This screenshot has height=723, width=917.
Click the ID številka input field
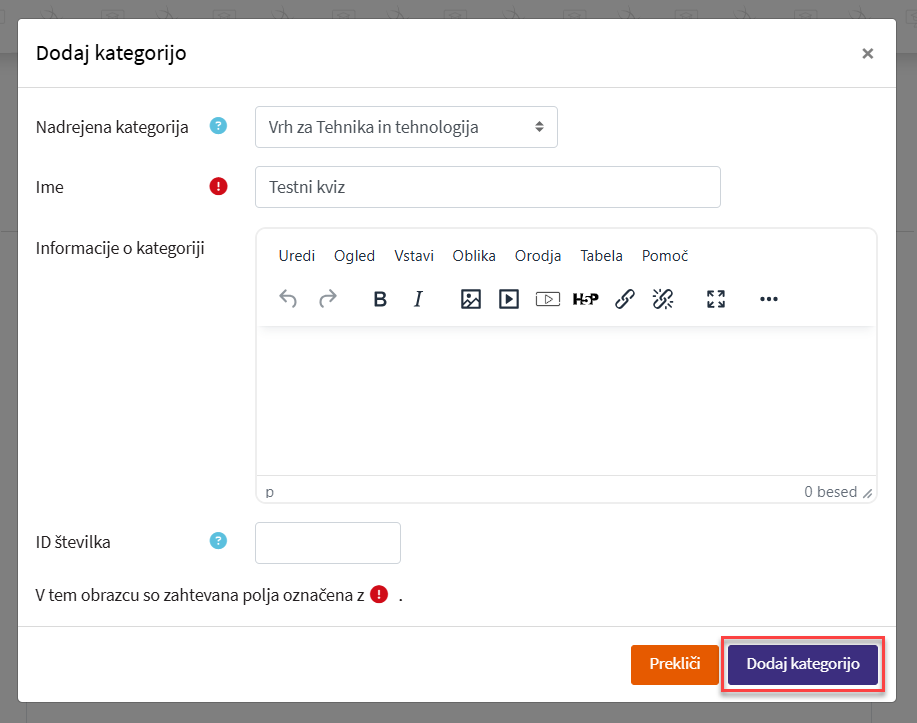click(328, 543)
